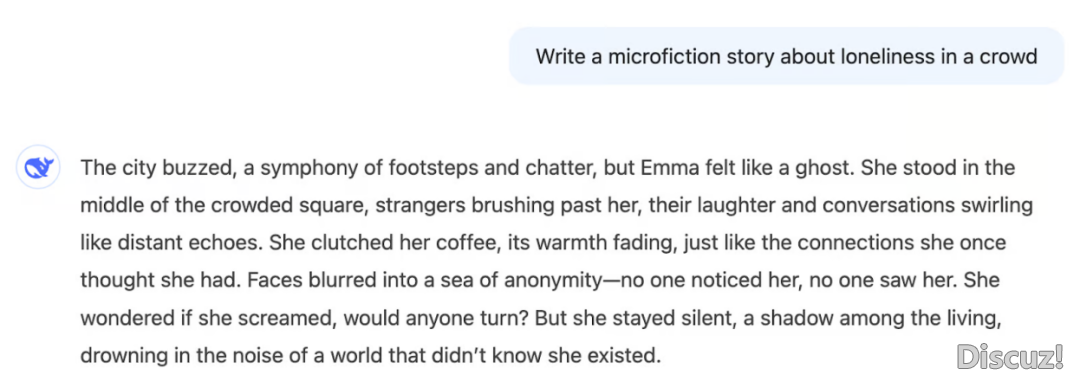The width and height of the screenshot is (1080, 381).
Task: Click the word "buzzed" near the story start
Action: 193,169
